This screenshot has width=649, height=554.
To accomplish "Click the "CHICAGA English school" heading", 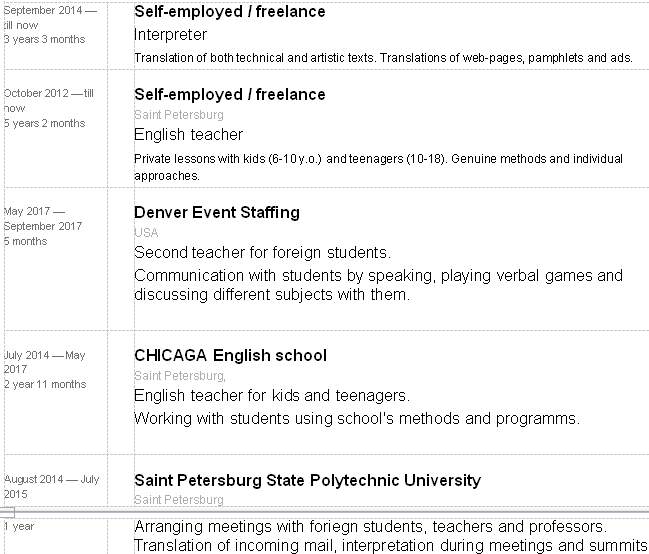I will [x=230, y=356].
